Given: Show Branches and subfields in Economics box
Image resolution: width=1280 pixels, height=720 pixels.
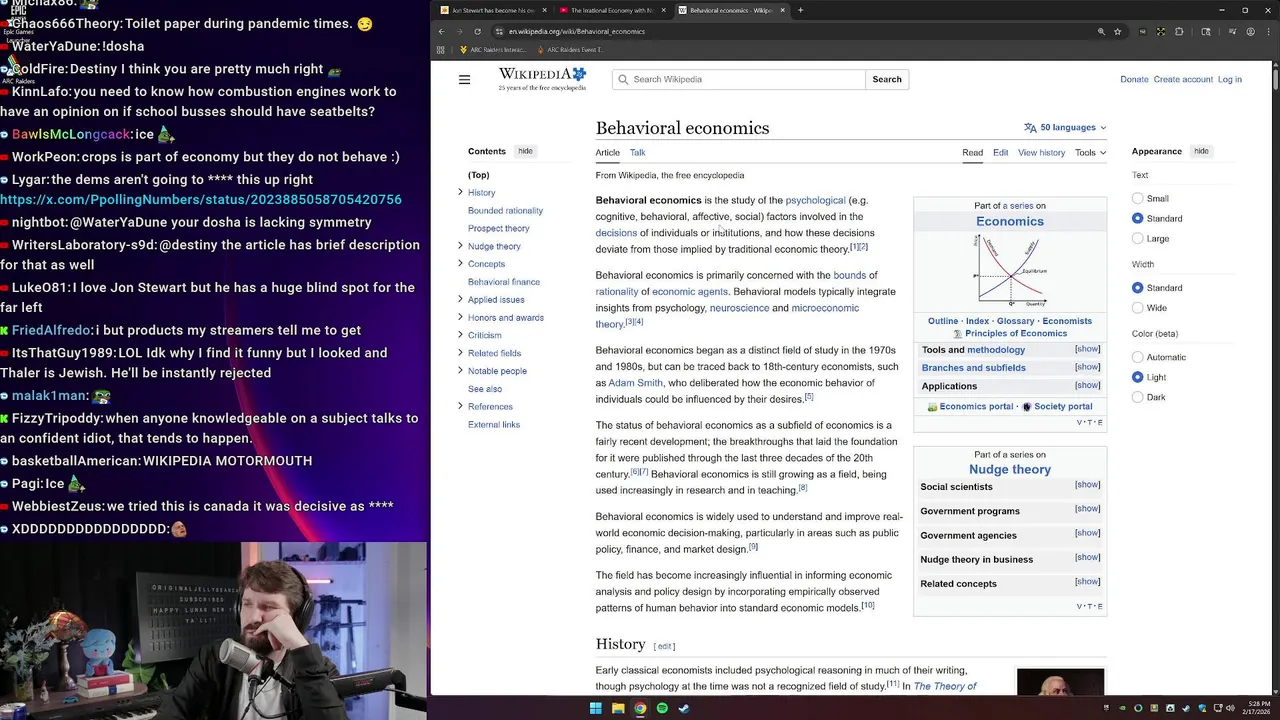Looking at the screenshot, I should 1087,367.
